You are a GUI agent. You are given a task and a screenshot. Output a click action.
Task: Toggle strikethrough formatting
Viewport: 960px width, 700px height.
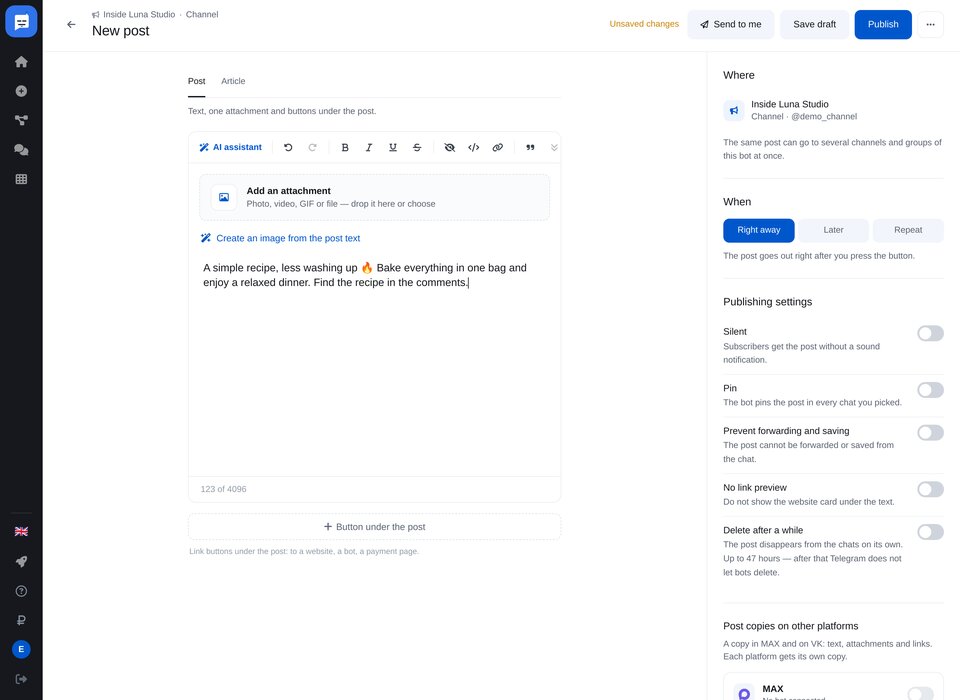click(x=417, y=148)
